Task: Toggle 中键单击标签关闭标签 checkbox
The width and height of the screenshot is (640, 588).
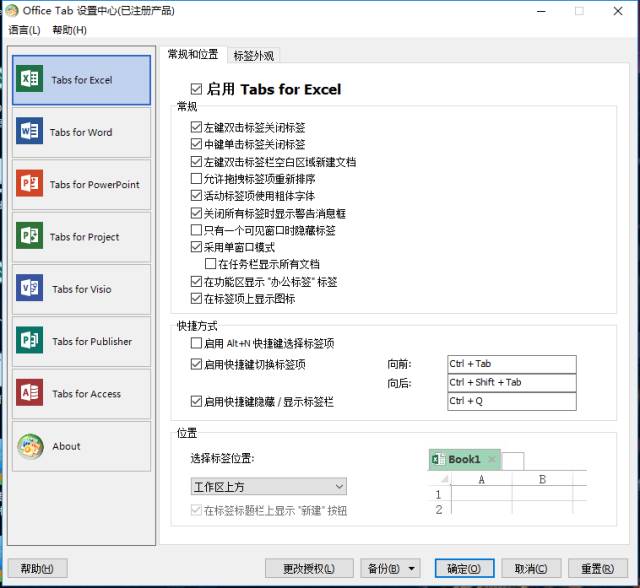Action: tap(196, 144)
